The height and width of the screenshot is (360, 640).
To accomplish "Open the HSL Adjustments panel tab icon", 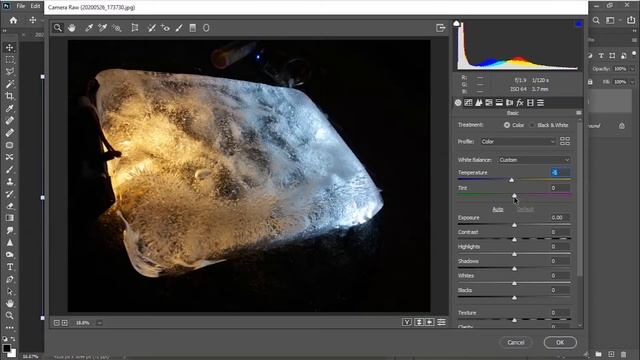I will pos(489,102).
